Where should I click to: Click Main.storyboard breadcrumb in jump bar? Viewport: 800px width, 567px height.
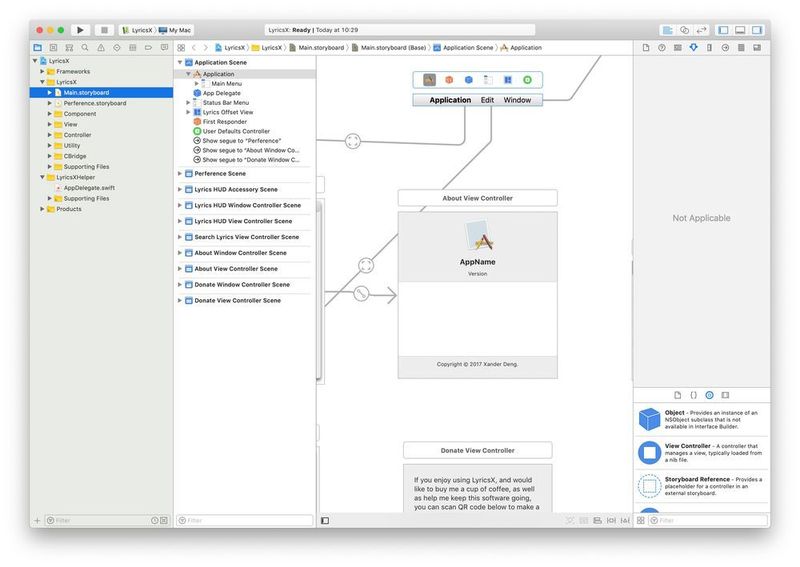[321, 47]
